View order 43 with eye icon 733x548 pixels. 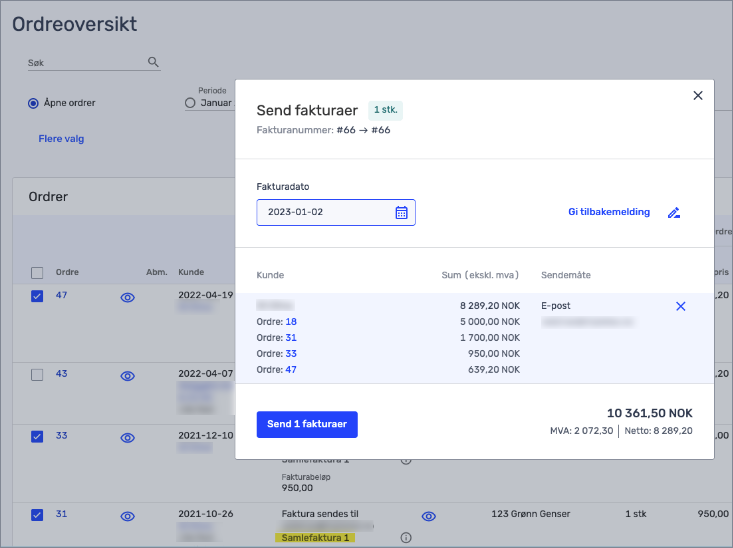click(128, 376)
